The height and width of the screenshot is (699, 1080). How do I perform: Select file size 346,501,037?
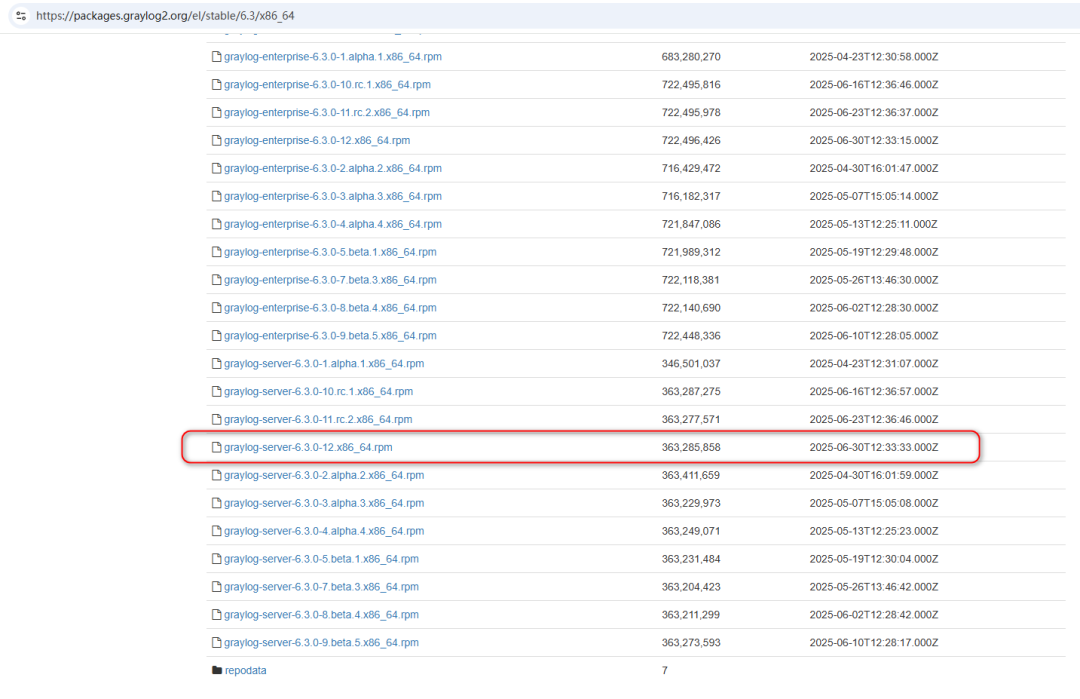click(x=691, y=364)
